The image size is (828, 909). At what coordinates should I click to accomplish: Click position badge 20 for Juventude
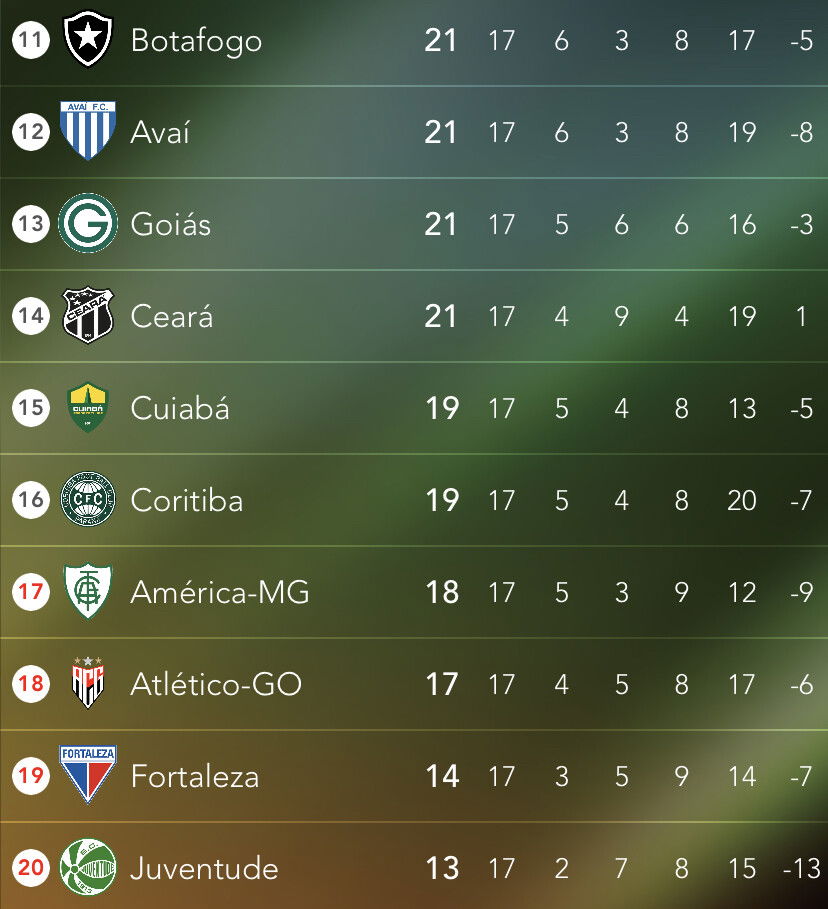pyautogui.click(x=31, y=867)
